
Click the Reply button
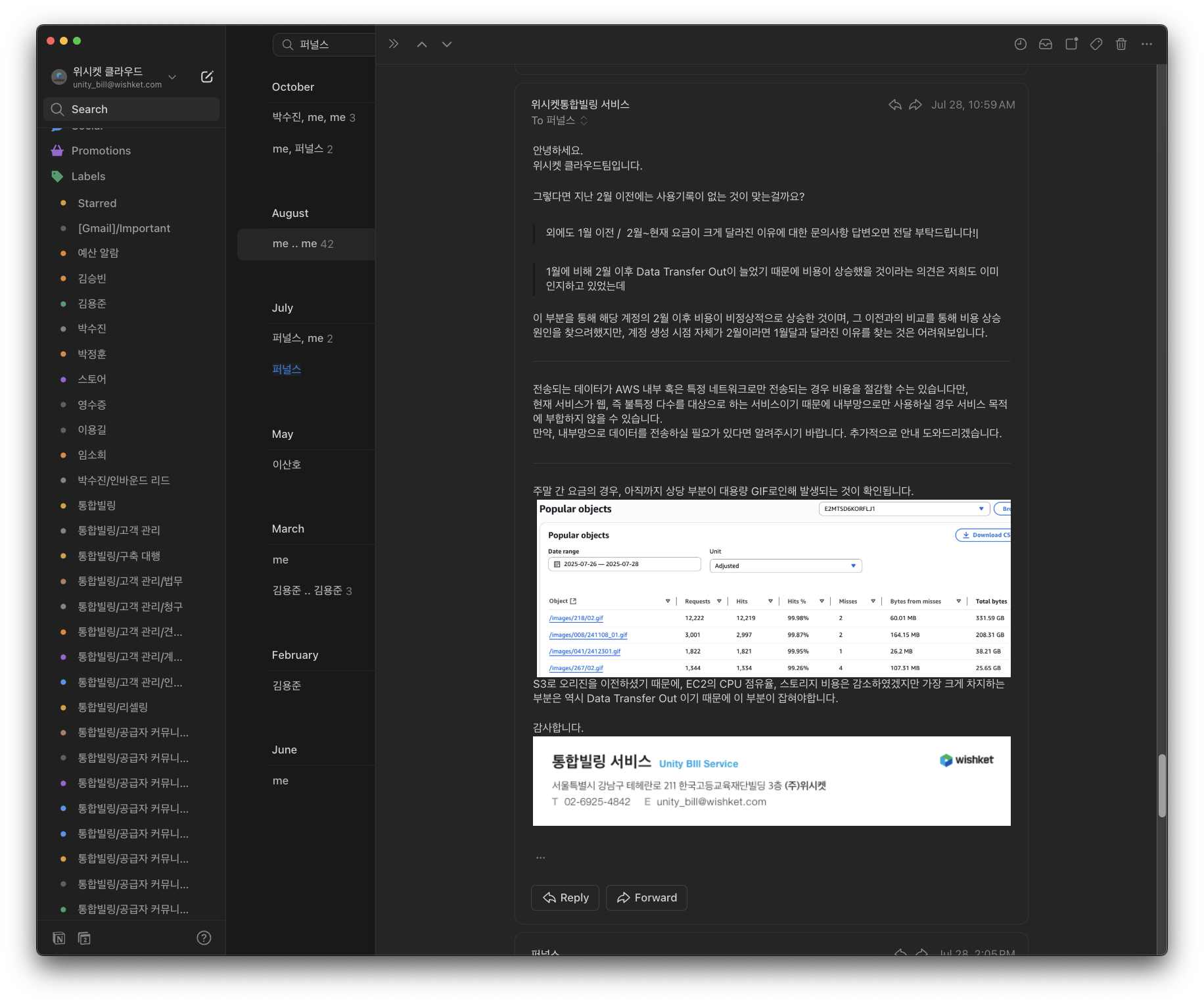(565, 897)
